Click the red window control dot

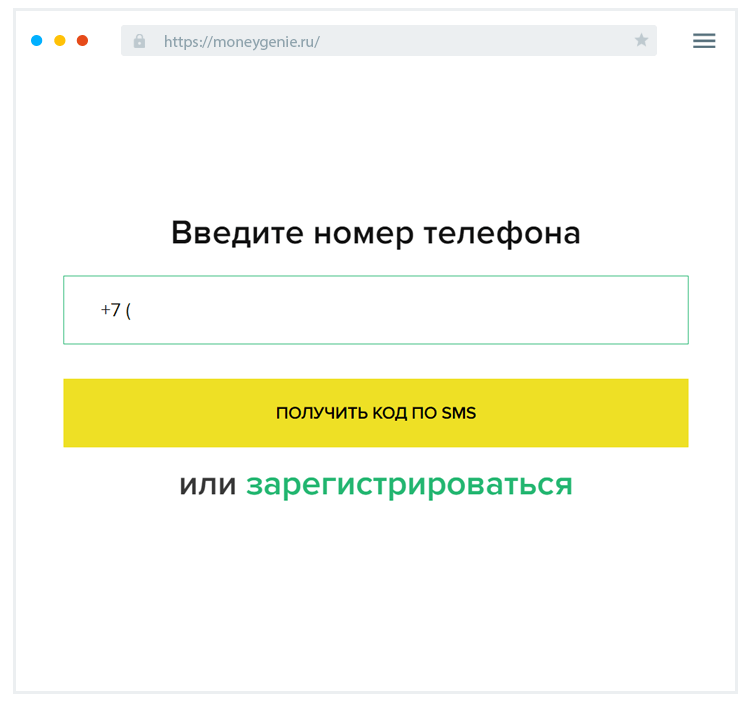click(82, 41)
